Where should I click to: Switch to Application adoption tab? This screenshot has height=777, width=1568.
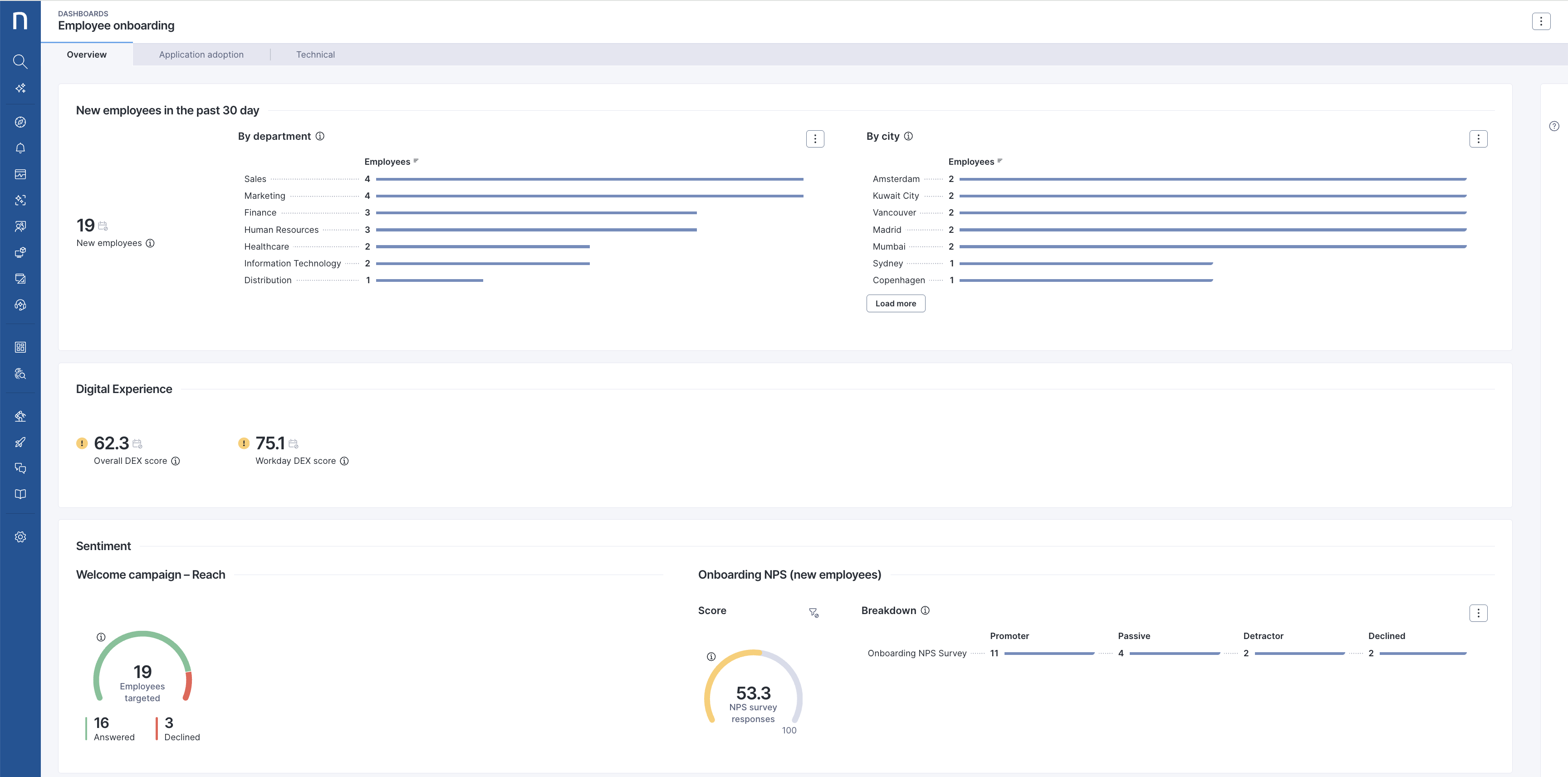201,55
